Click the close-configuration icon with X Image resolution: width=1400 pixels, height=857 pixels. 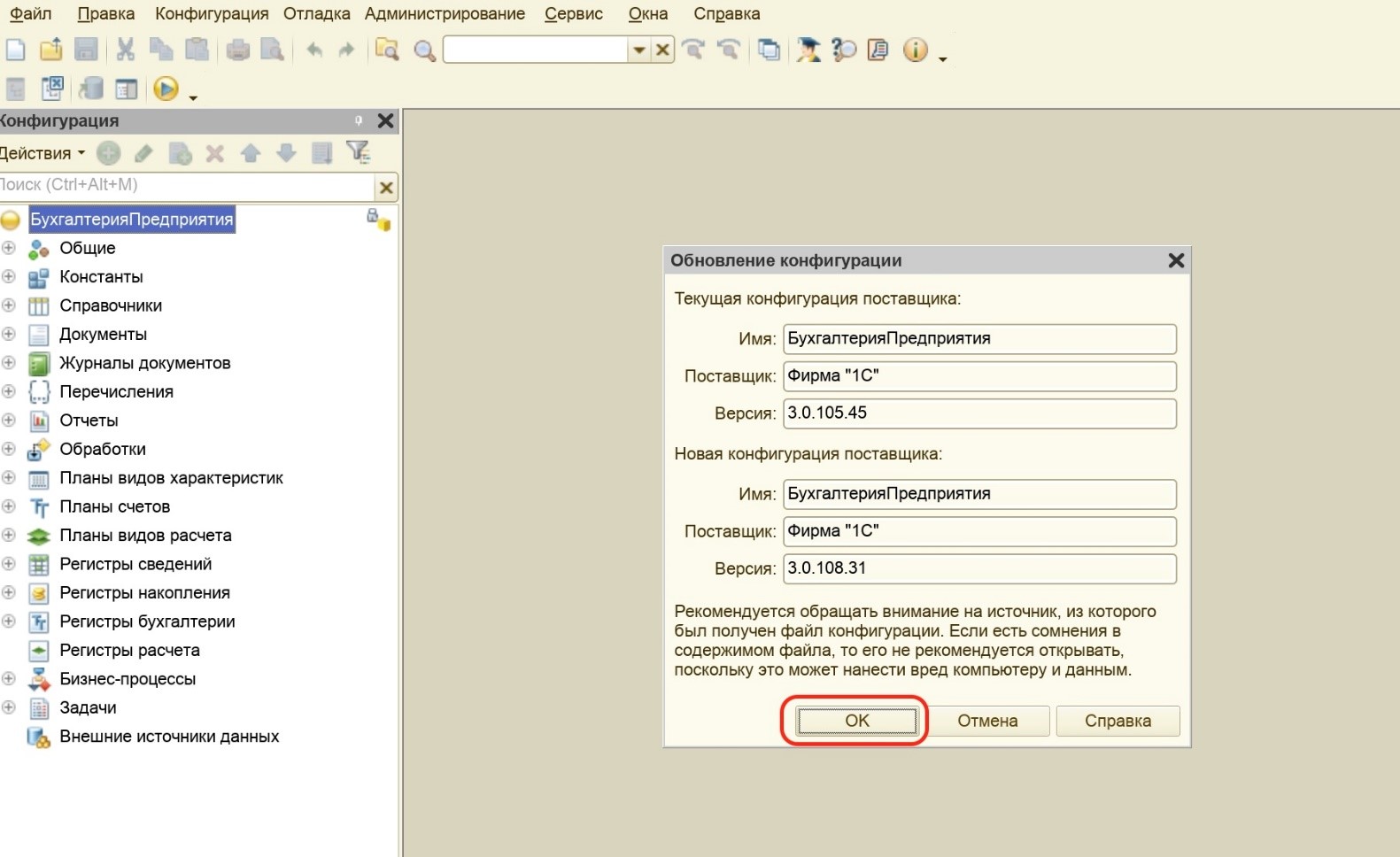(x=53, y=88)
